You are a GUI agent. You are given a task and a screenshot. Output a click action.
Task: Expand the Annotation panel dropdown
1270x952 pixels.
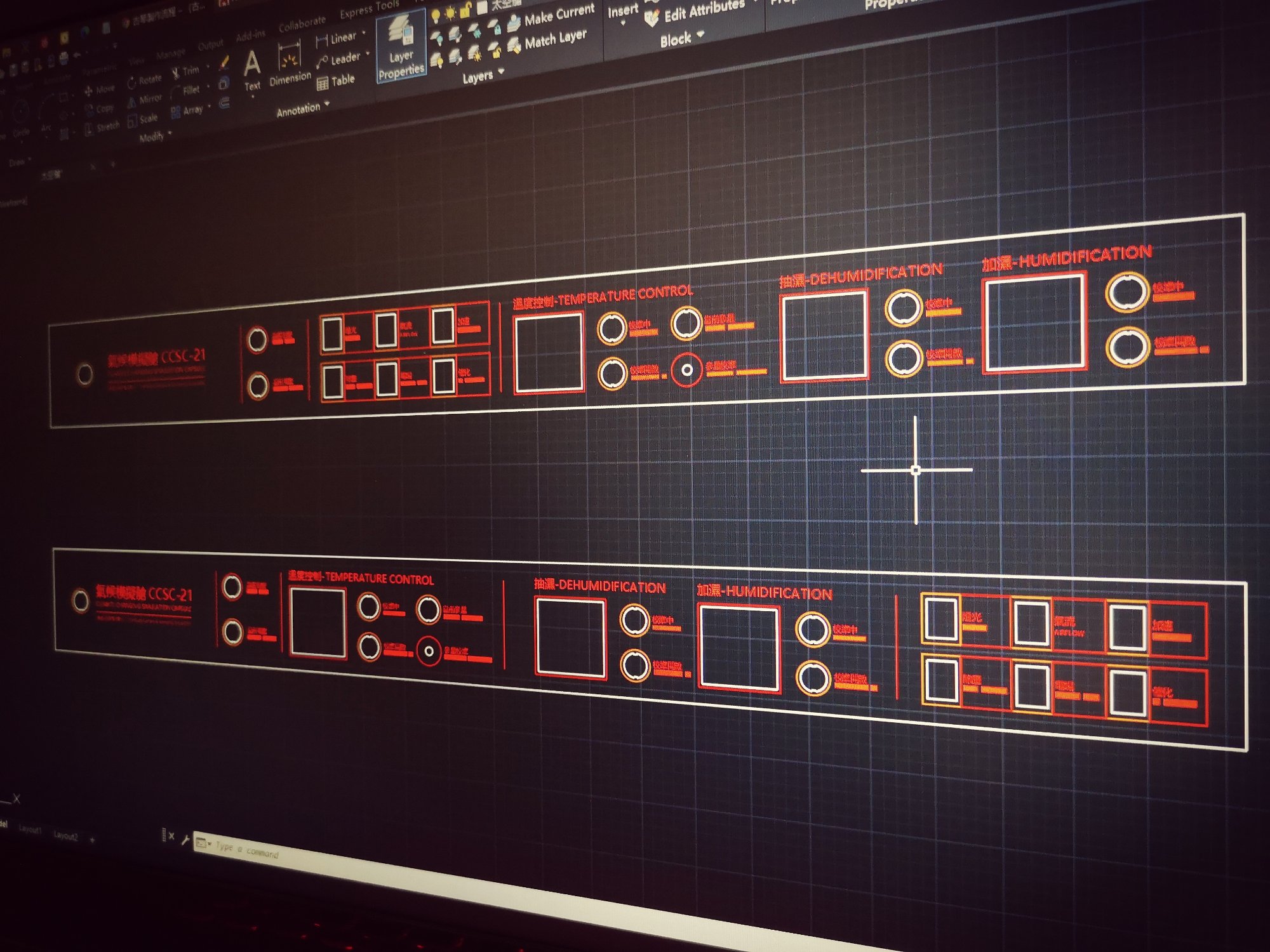(327, 103)
